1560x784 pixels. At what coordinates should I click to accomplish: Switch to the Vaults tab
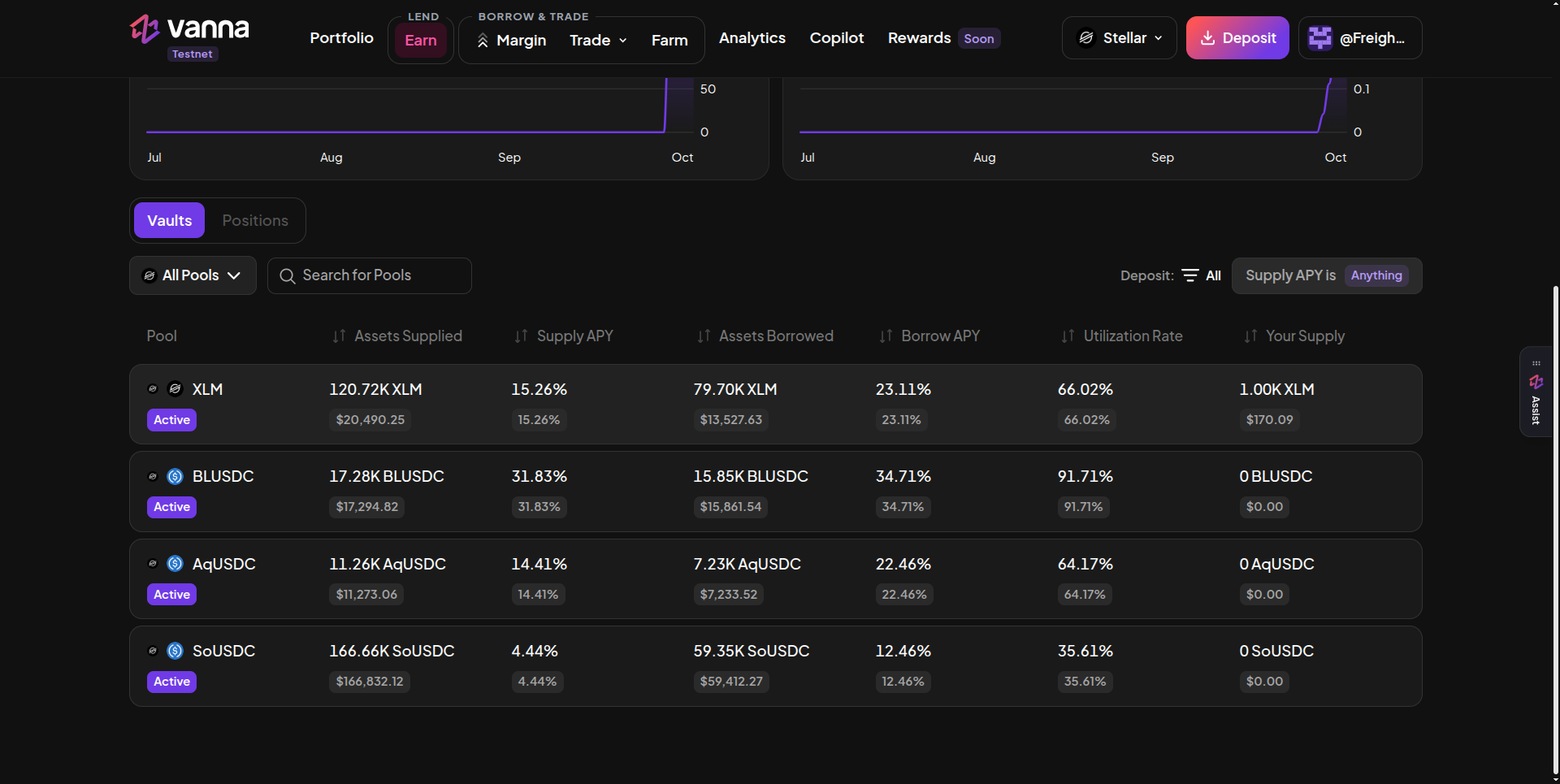169,220
